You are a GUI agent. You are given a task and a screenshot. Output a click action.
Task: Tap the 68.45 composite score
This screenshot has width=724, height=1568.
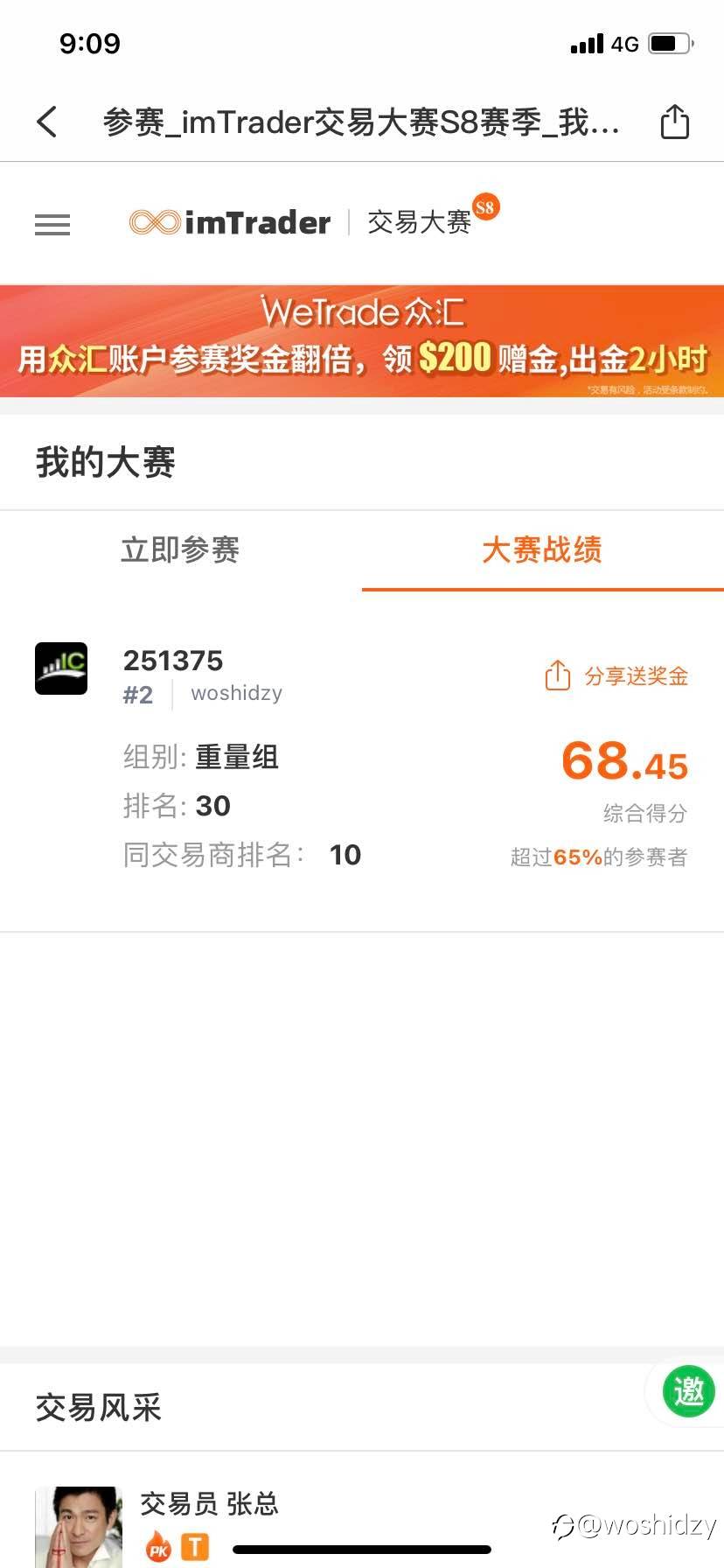[x=624, y=760]
